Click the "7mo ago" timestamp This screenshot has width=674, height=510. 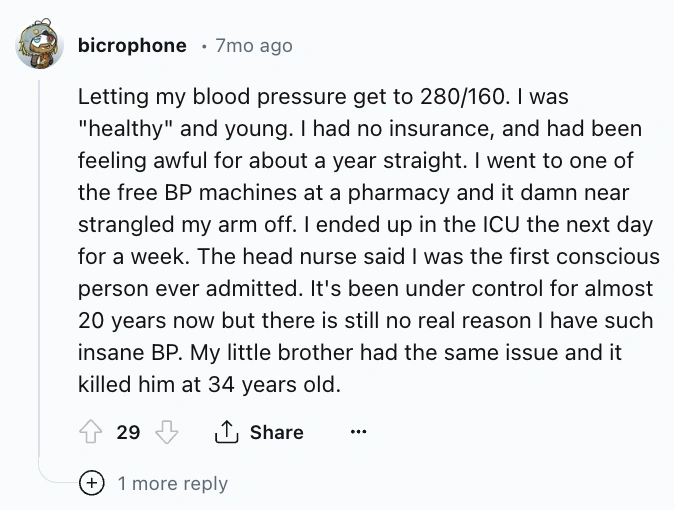pyautogui.click(x=254, y=45)
